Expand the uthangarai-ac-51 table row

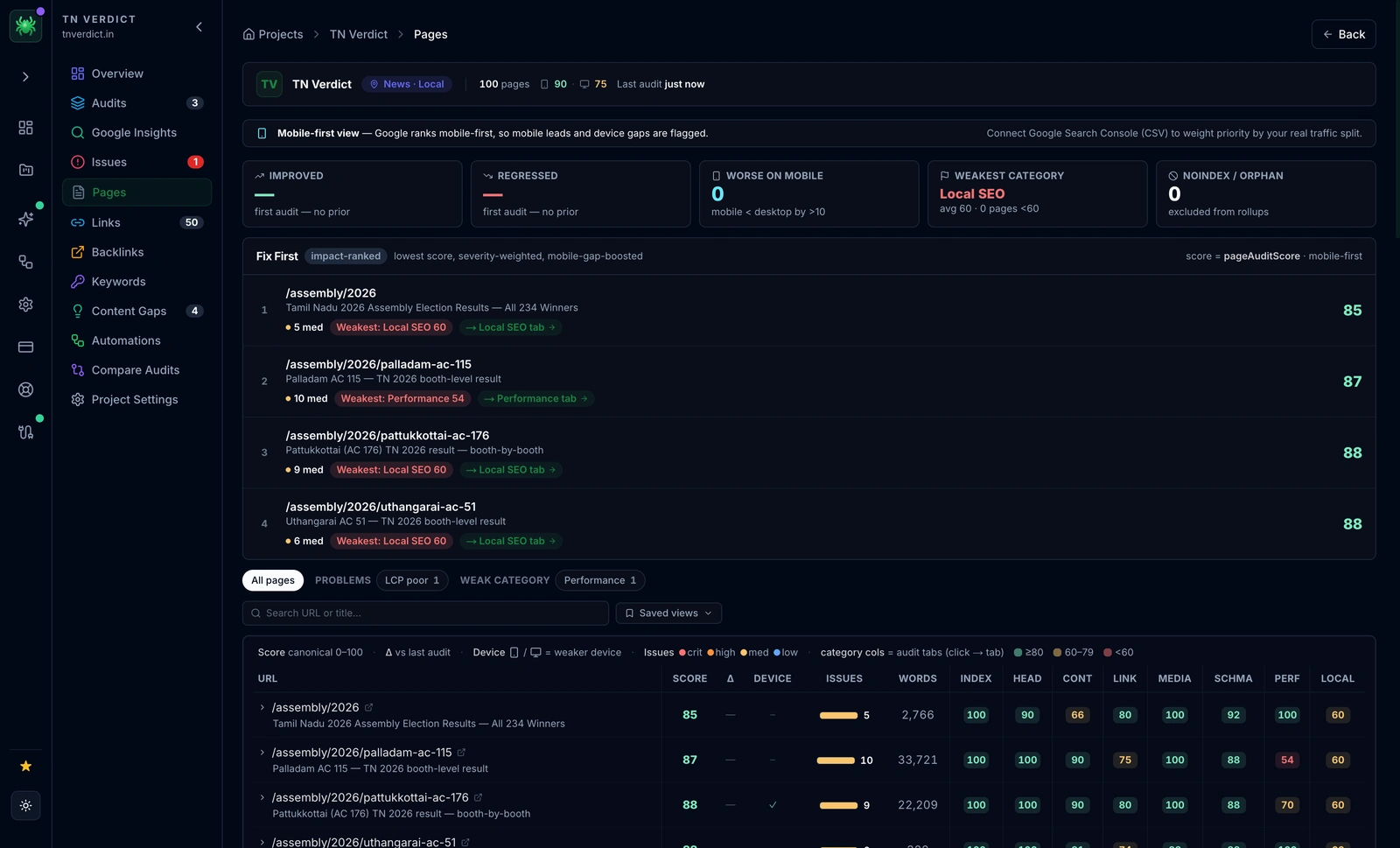click(262, 842)
